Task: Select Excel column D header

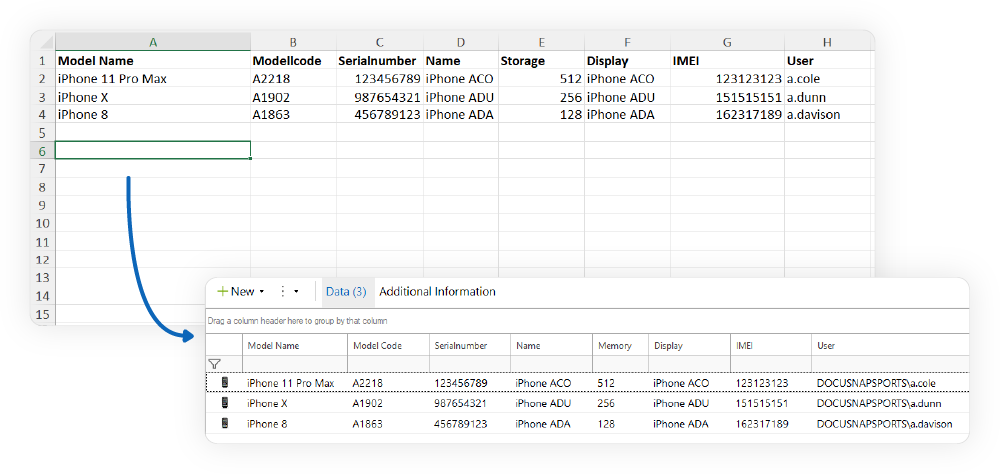Action: (x=460, y=42)
